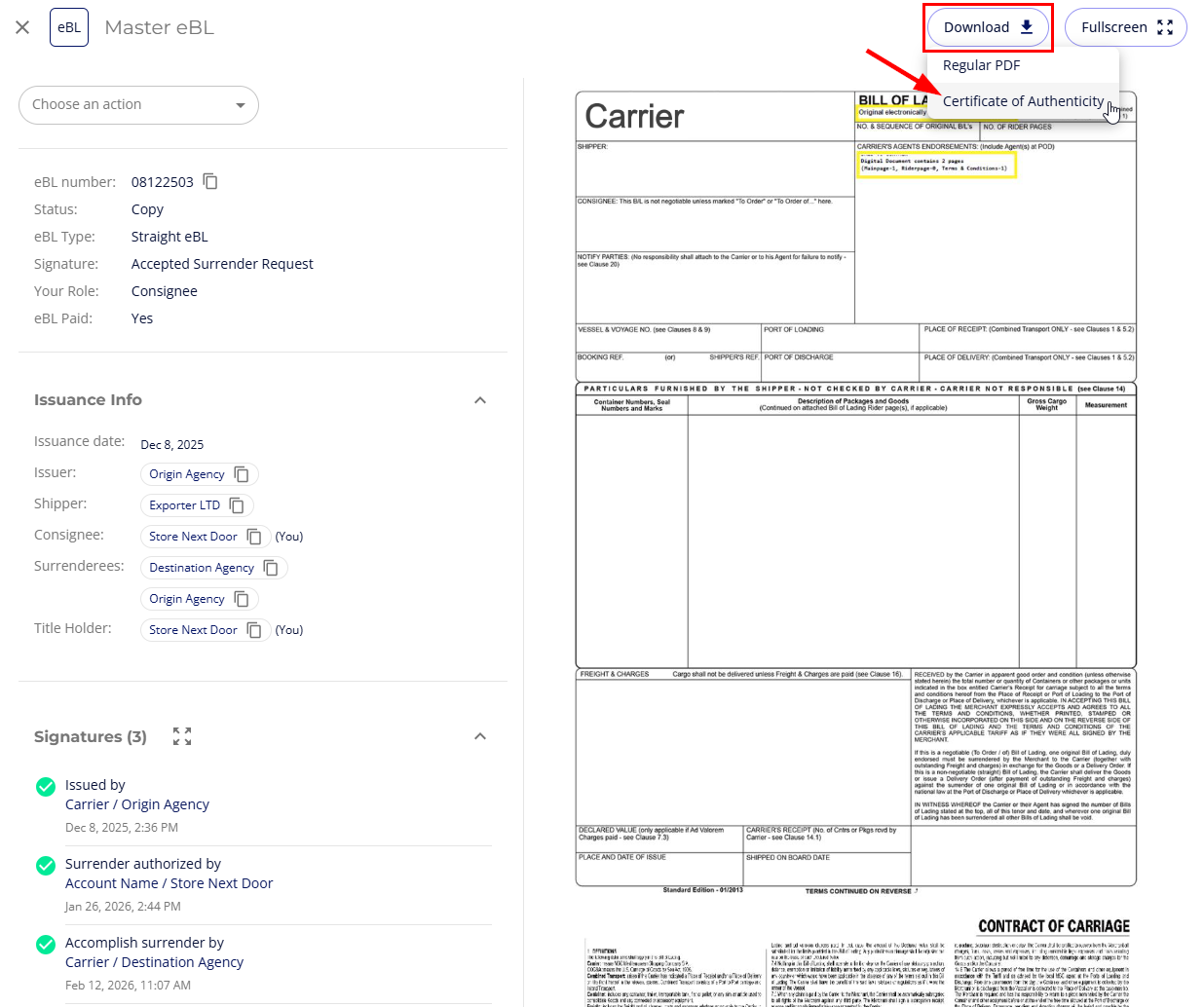Open Carrier / Origin Agency signature link
Screen dimensions: 1204x1007
click(137, 804)
